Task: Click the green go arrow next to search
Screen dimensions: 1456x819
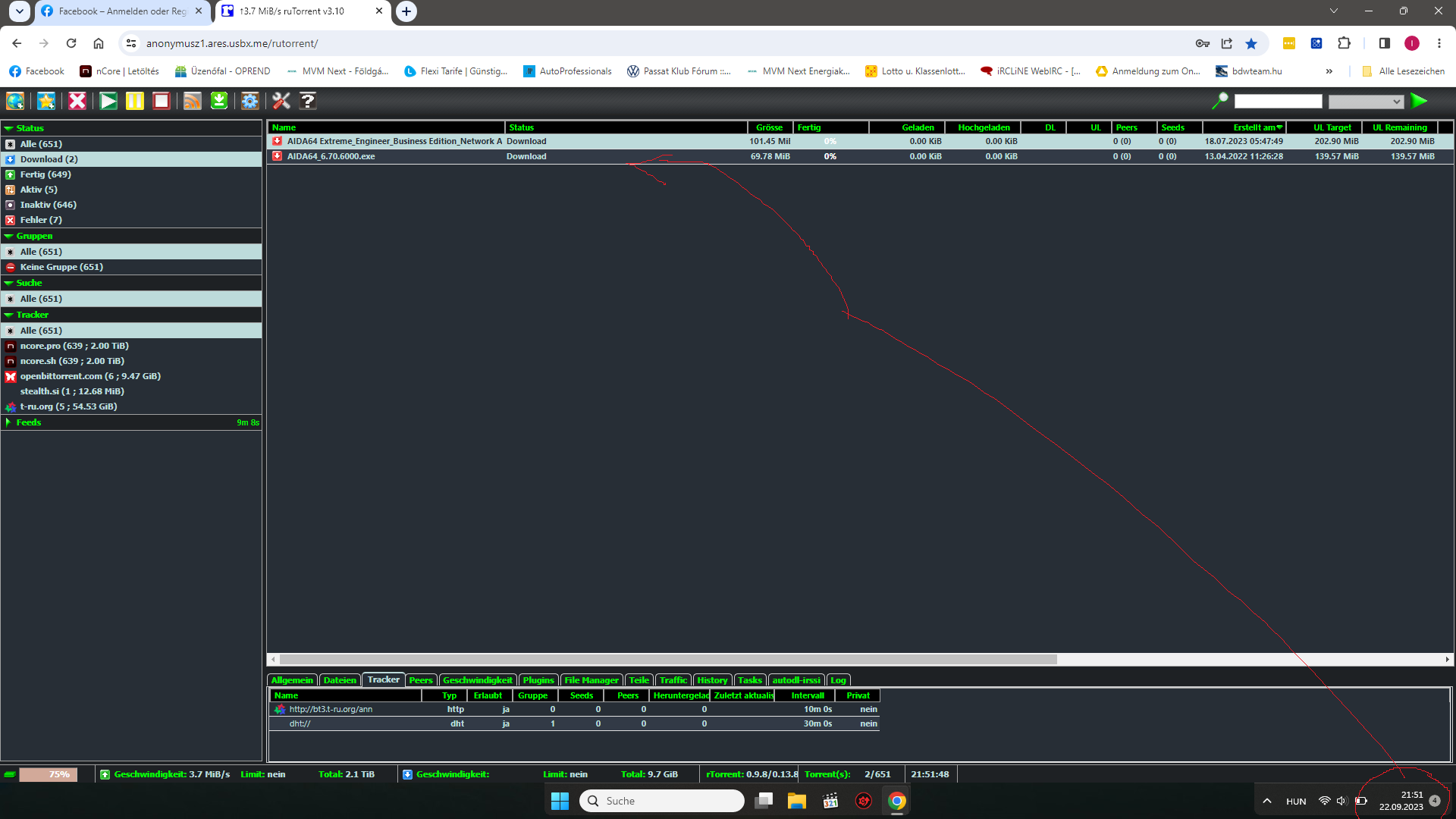Action: 1419,101
